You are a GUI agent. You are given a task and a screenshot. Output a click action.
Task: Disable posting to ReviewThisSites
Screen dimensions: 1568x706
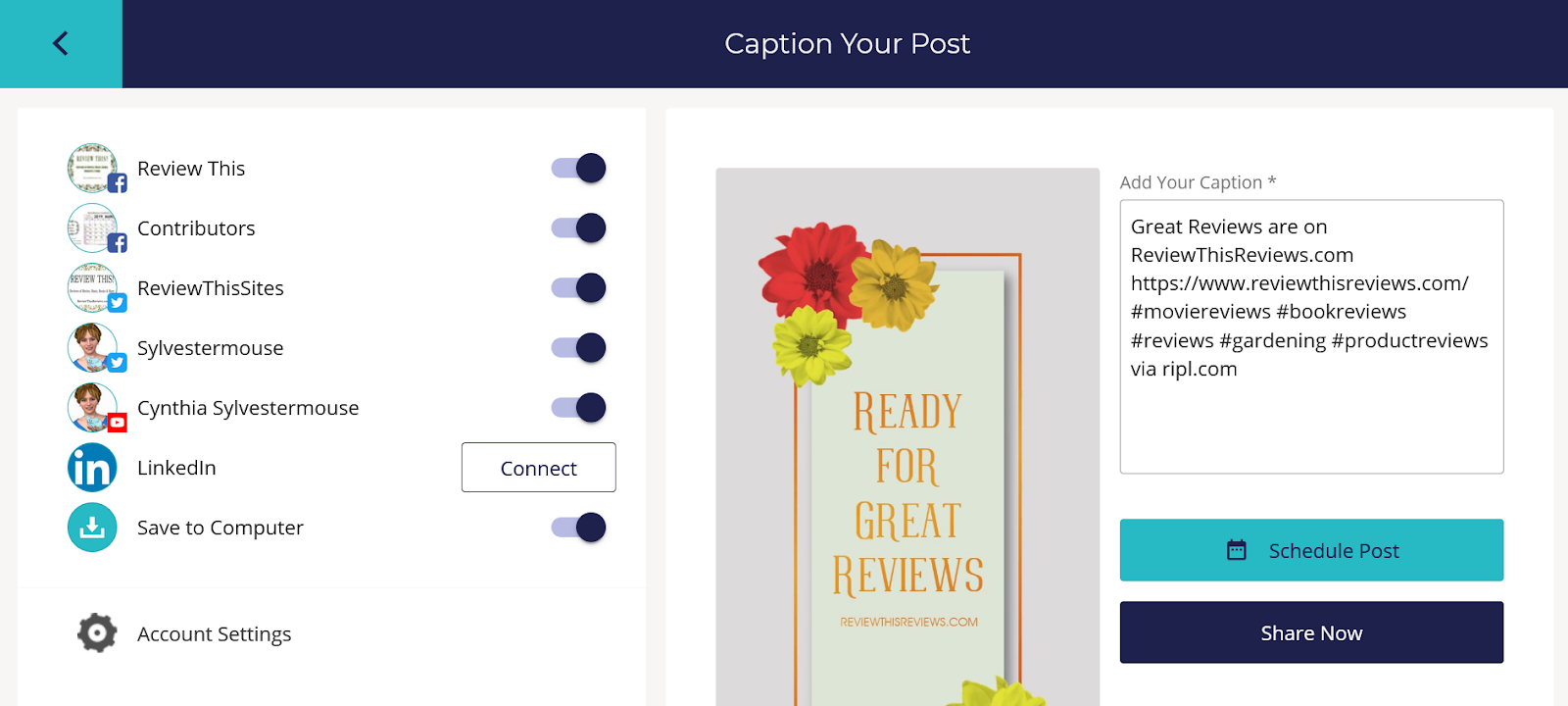pyautogui.click(x=577, y=287)
